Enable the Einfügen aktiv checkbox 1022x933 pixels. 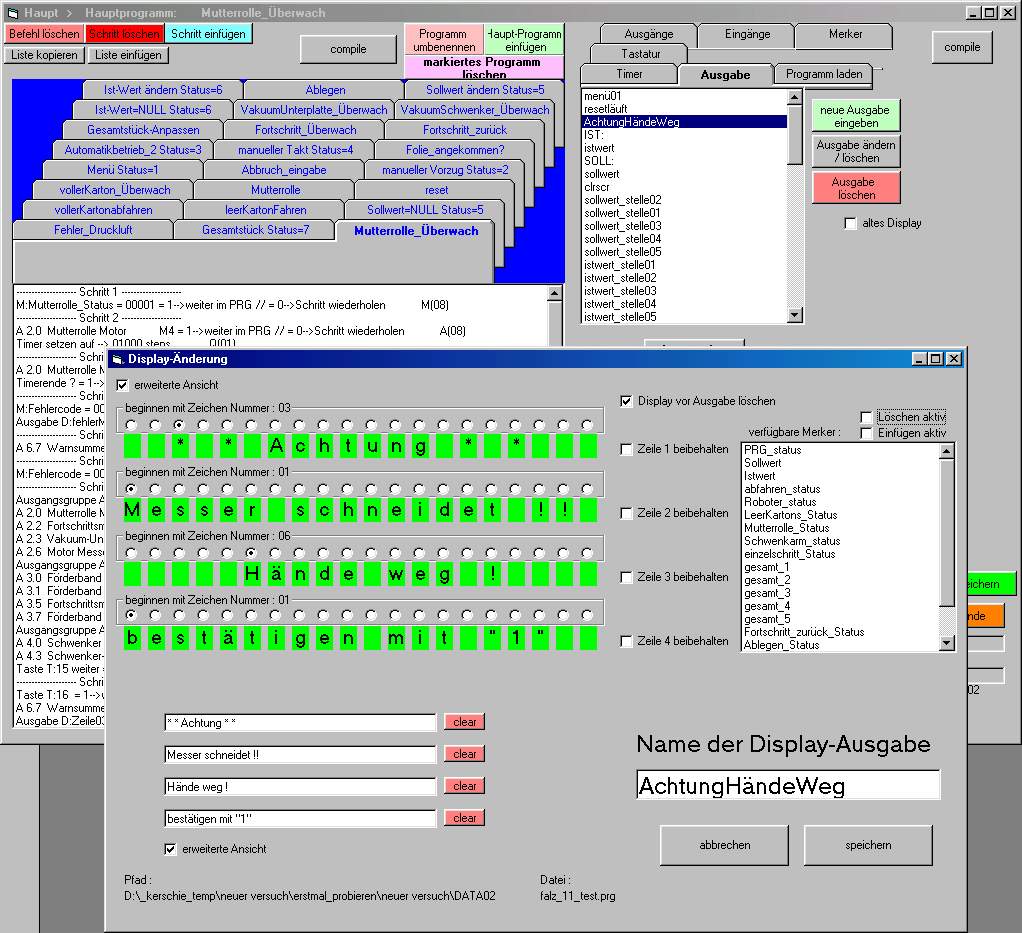(x=866, y=433)
